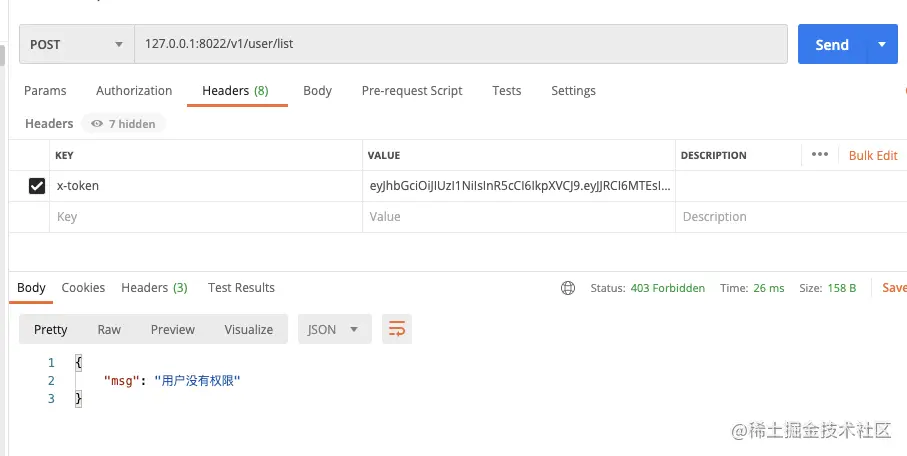Expand the Send button dropdown arrow

(881, 44)
